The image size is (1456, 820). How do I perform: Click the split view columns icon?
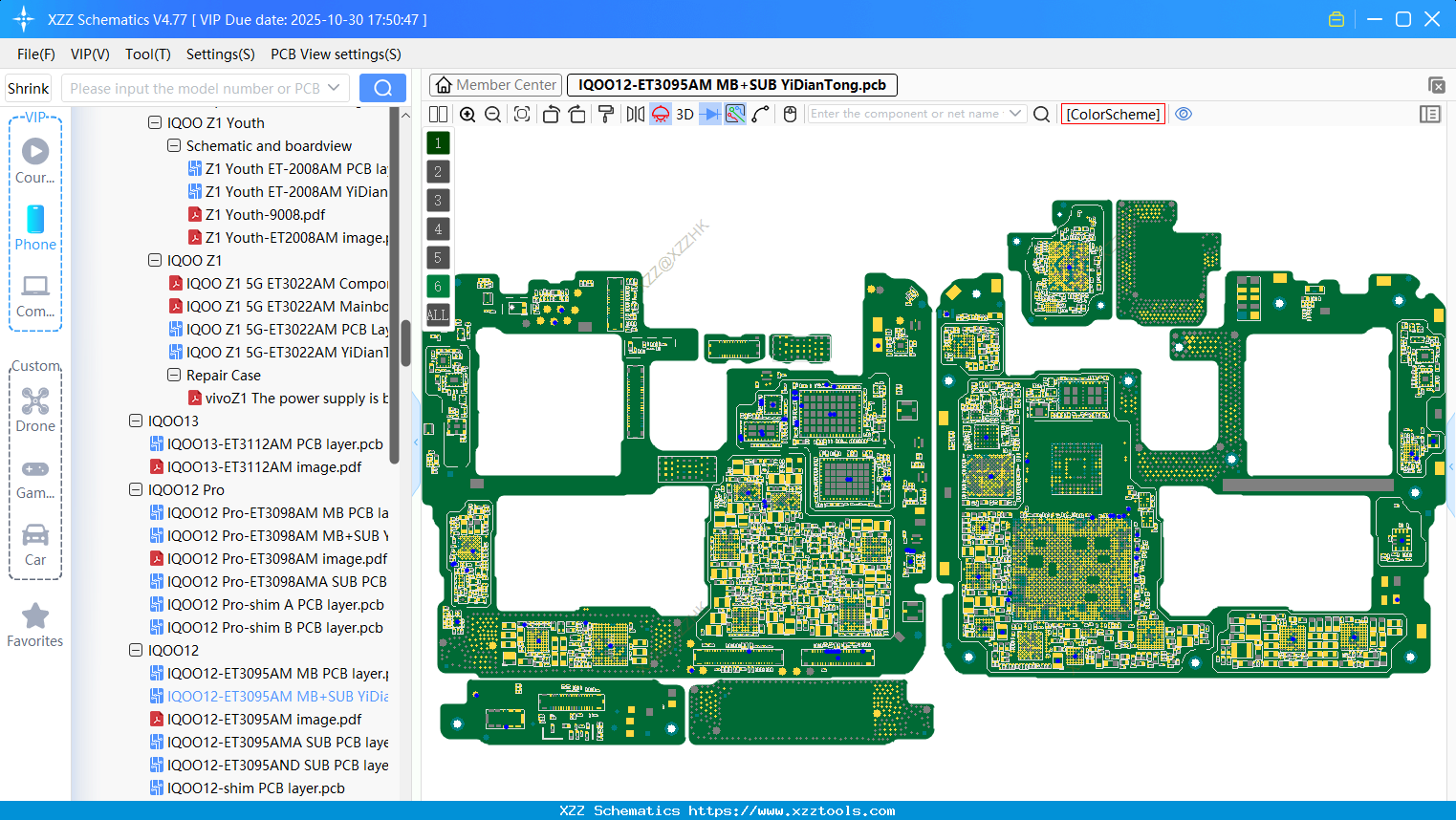pyautogui.click(x=439, y=115)
